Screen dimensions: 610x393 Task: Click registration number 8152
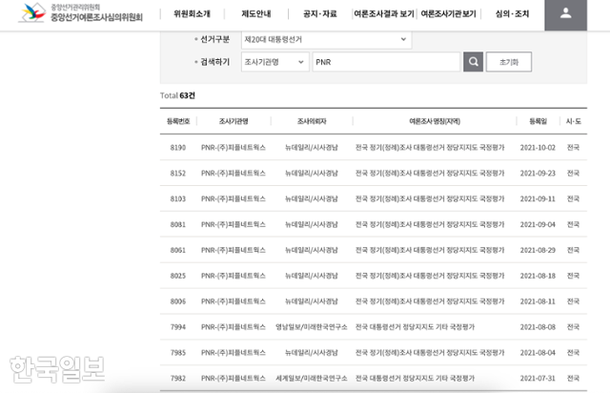click(x=178, y=173)
